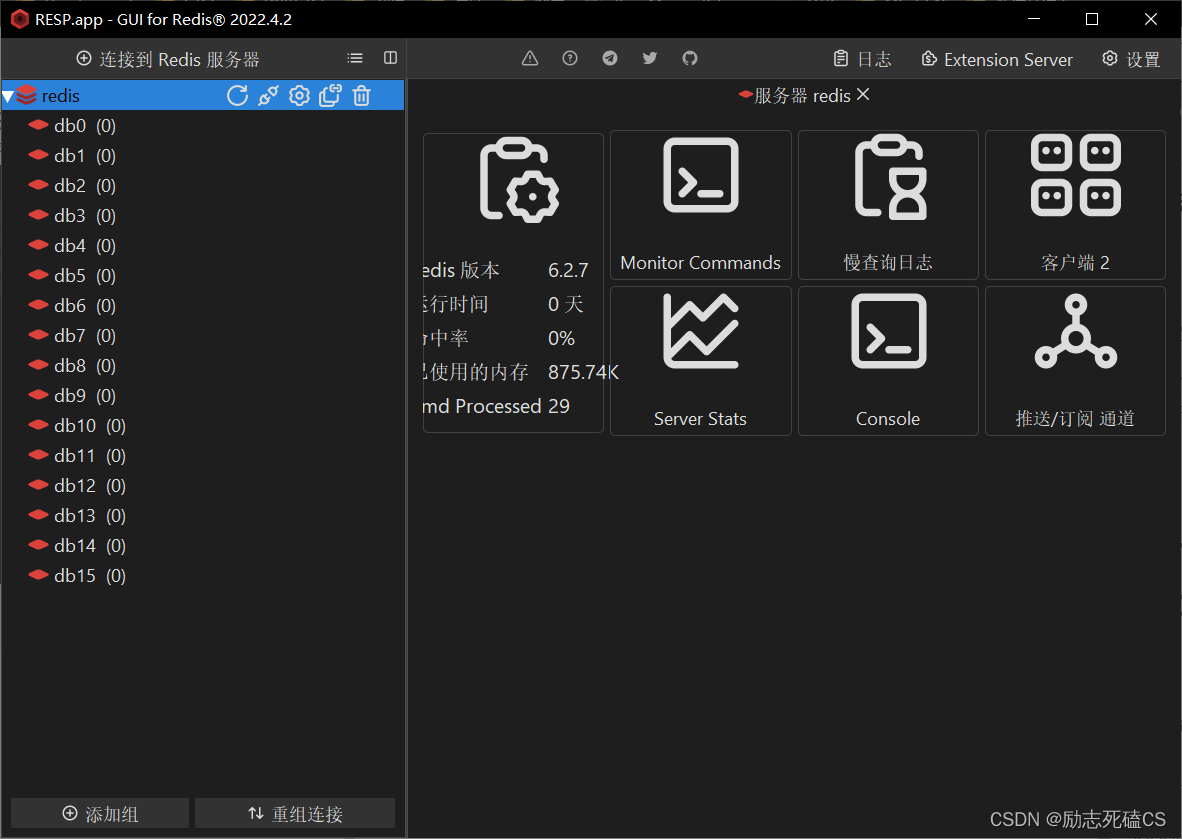The height and width of the screenshot is (839, 1182).
Task: Open the 日志 log viewer
Action: (862, 59)
